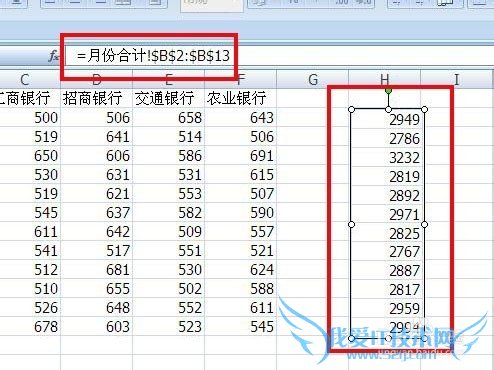Select cell with value 650
494x370 pixels.
coord(30,155)
